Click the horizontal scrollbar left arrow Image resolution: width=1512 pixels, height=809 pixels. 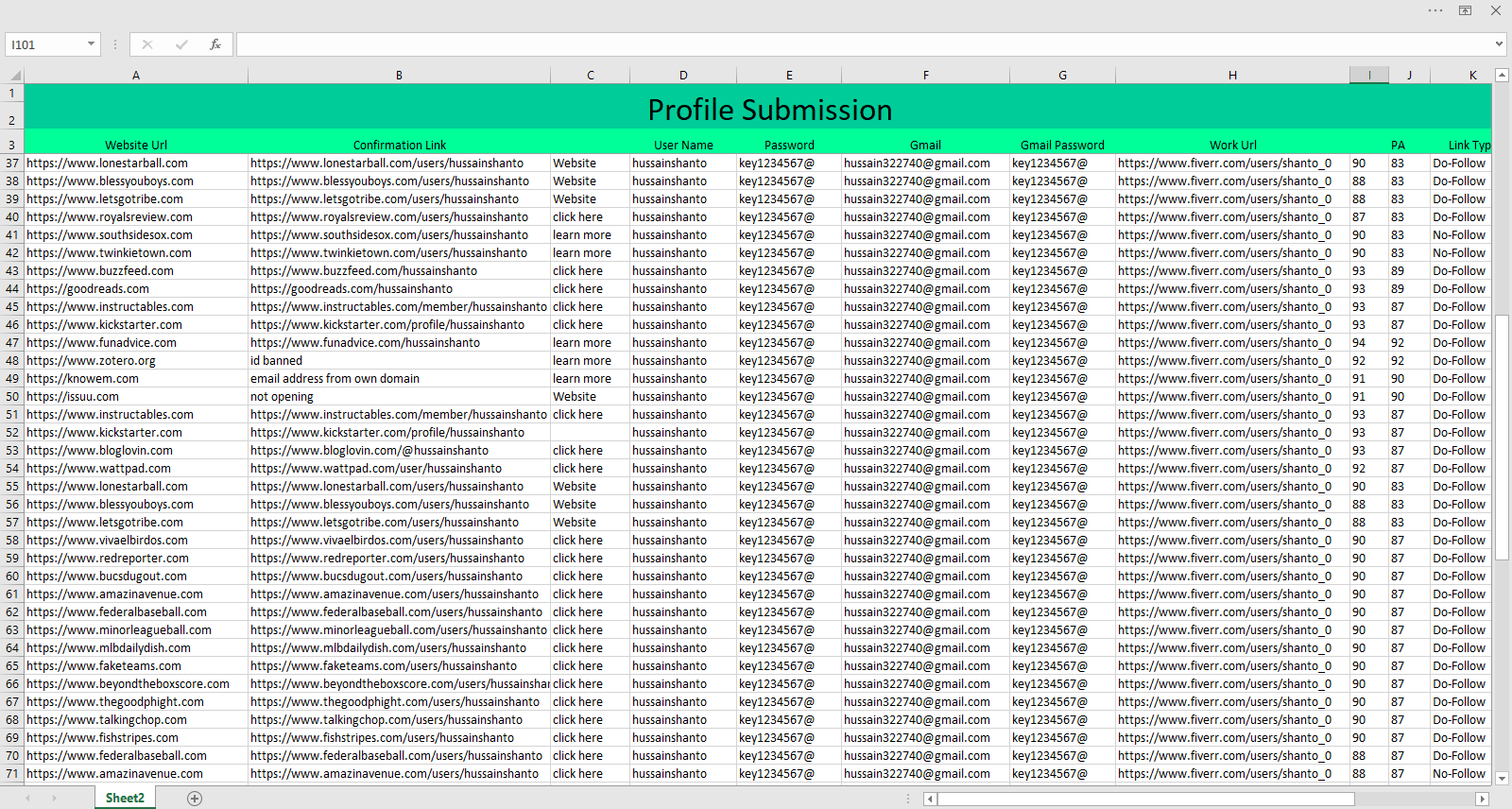931,799
